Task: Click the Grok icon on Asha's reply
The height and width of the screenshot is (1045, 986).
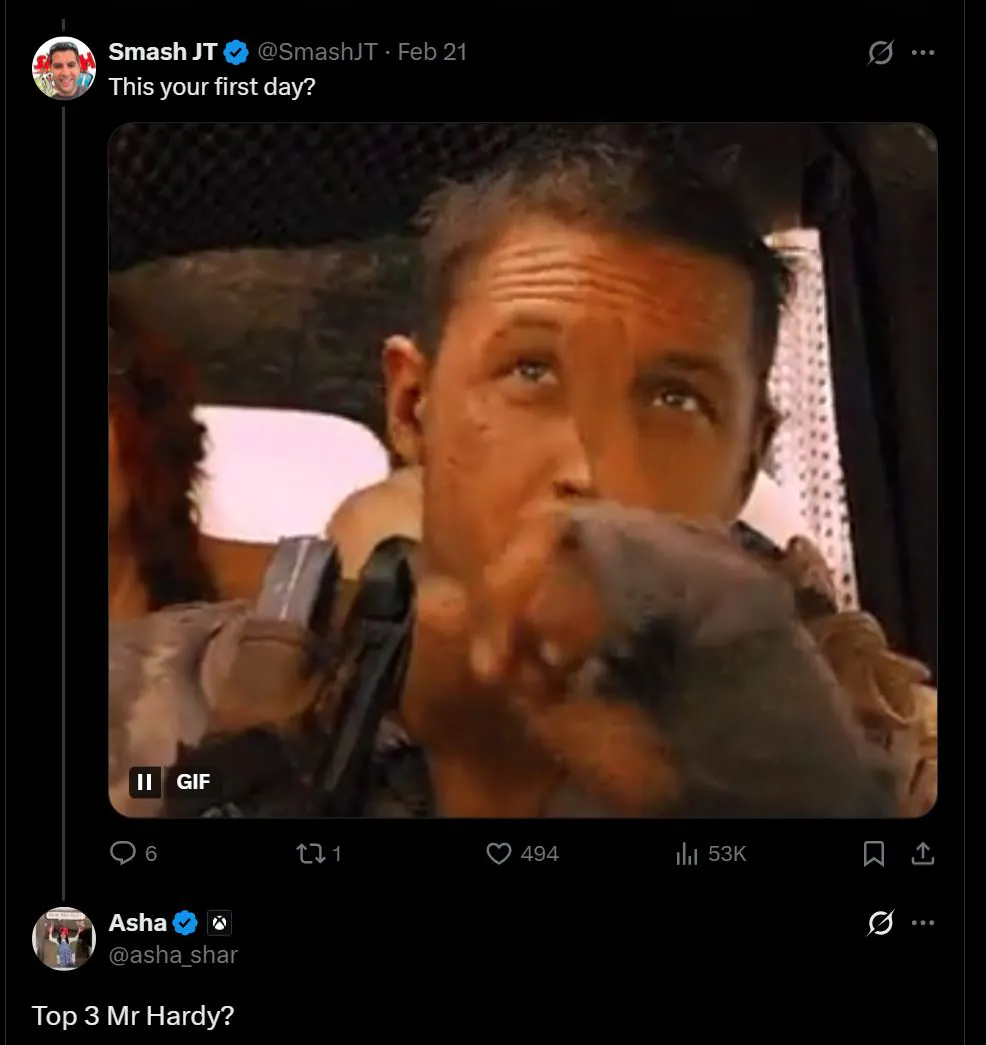Action: pos(880,923)
